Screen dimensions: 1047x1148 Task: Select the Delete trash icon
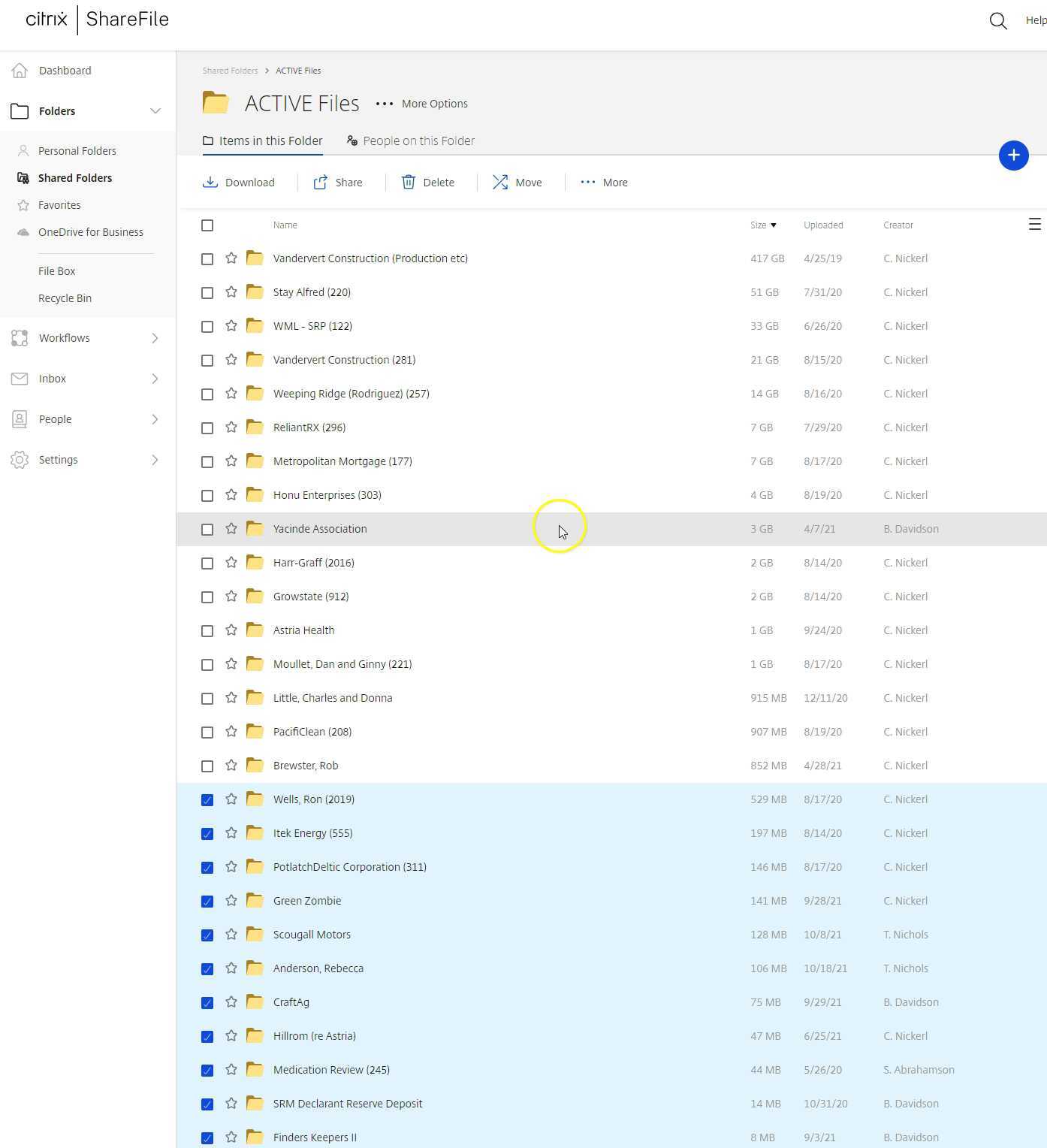(408, 182)
